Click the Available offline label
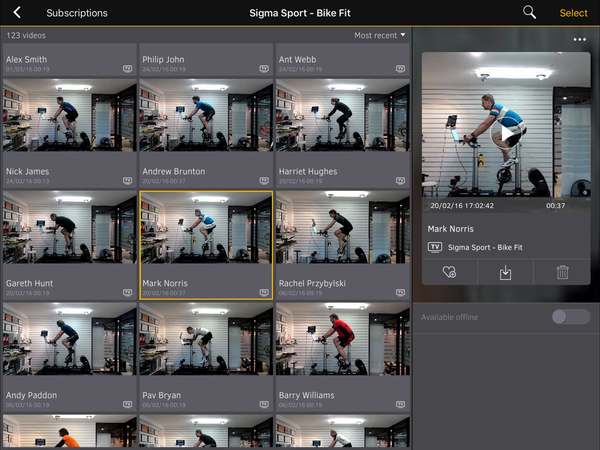The image size is (600, 450). point(450,317)
